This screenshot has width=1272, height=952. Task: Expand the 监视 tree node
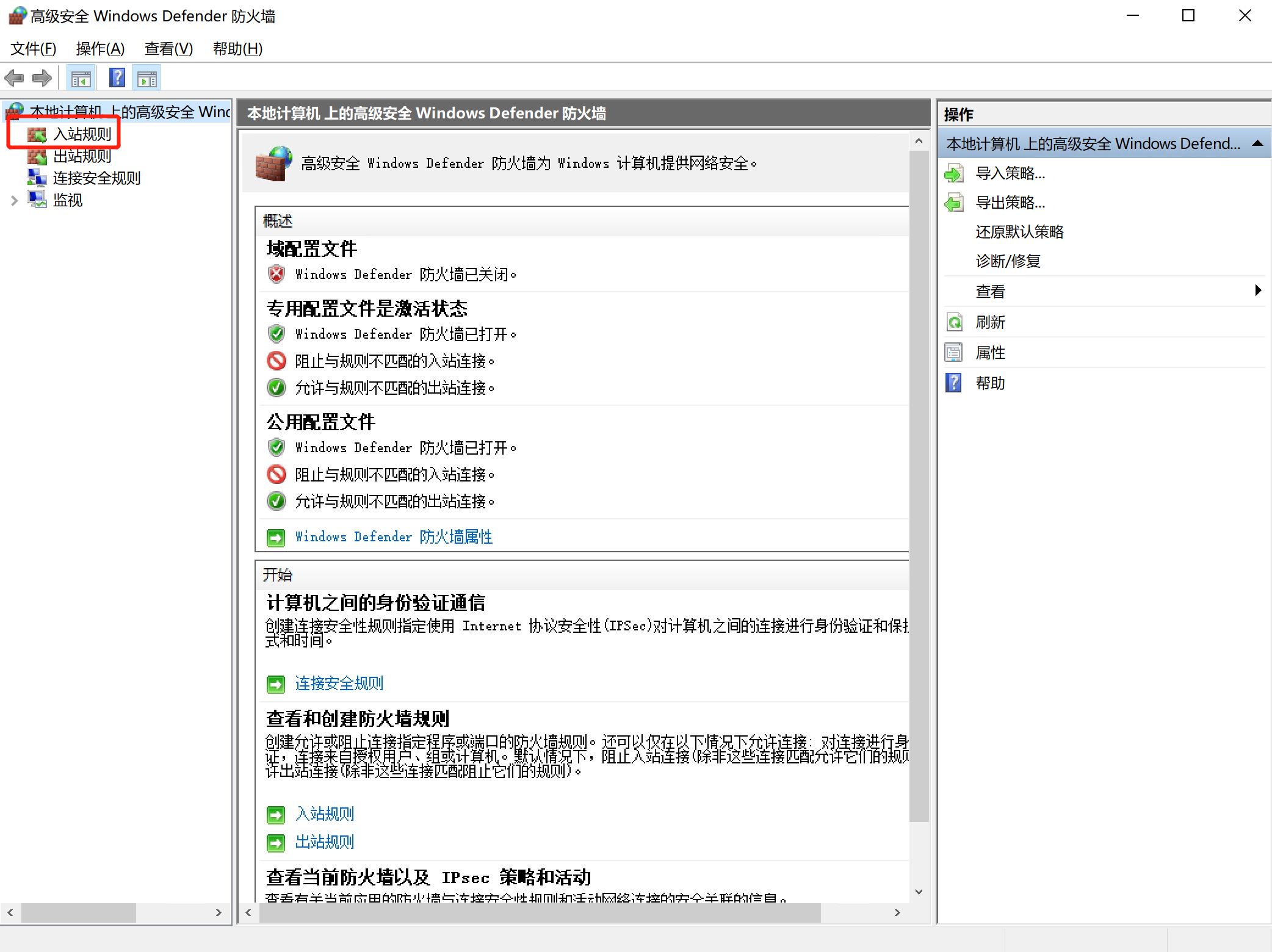(x=15, y=200)
